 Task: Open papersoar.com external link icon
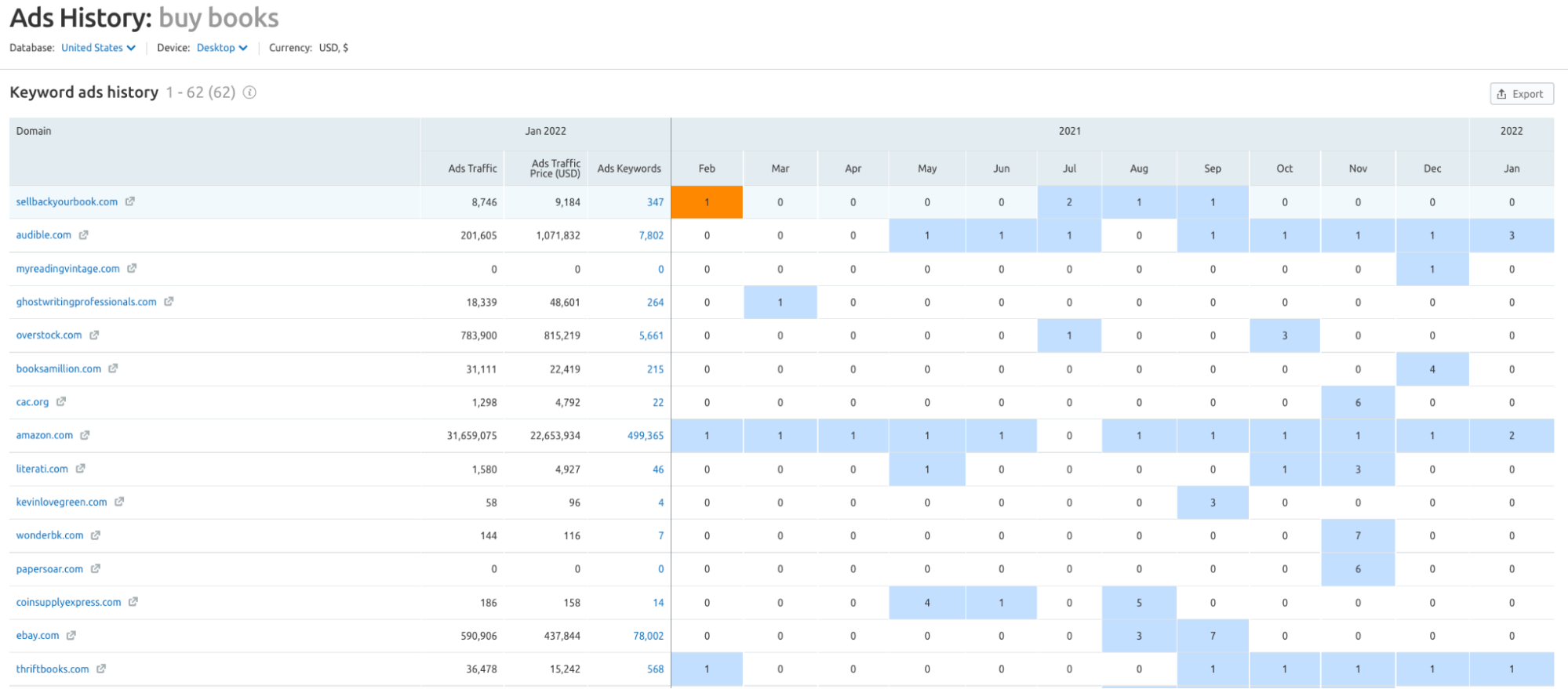(95, 569)
